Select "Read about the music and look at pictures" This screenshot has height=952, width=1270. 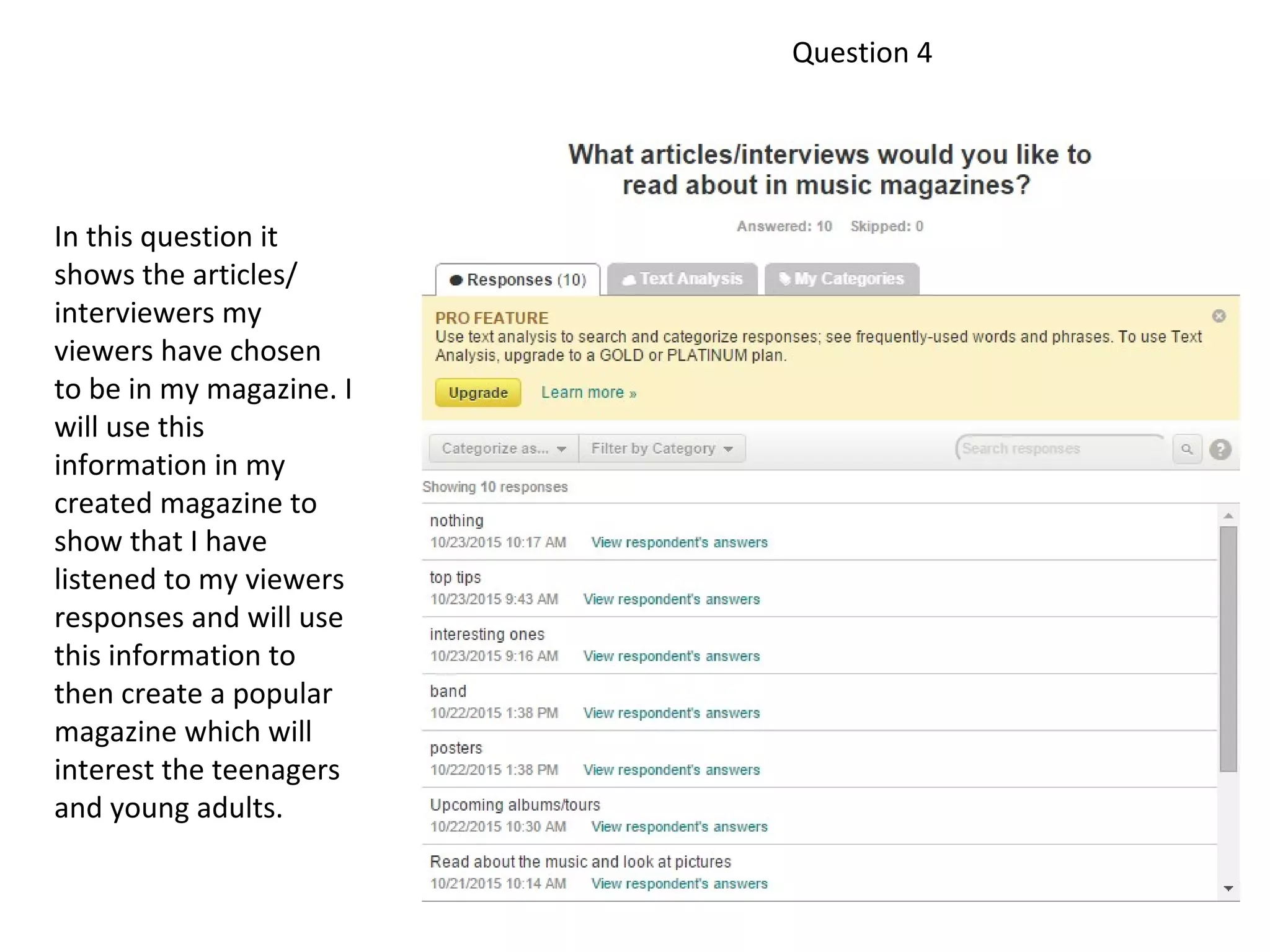click(580, 862)
